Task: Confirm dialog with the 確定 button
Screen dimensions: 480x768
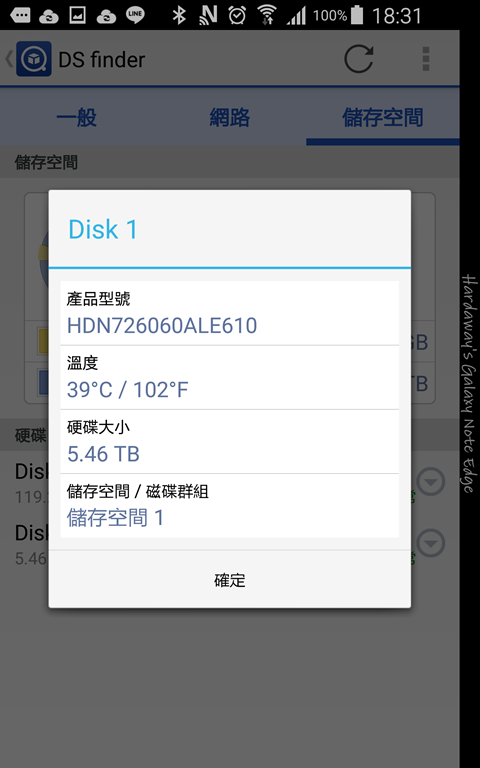Action: tap(230, 580)
